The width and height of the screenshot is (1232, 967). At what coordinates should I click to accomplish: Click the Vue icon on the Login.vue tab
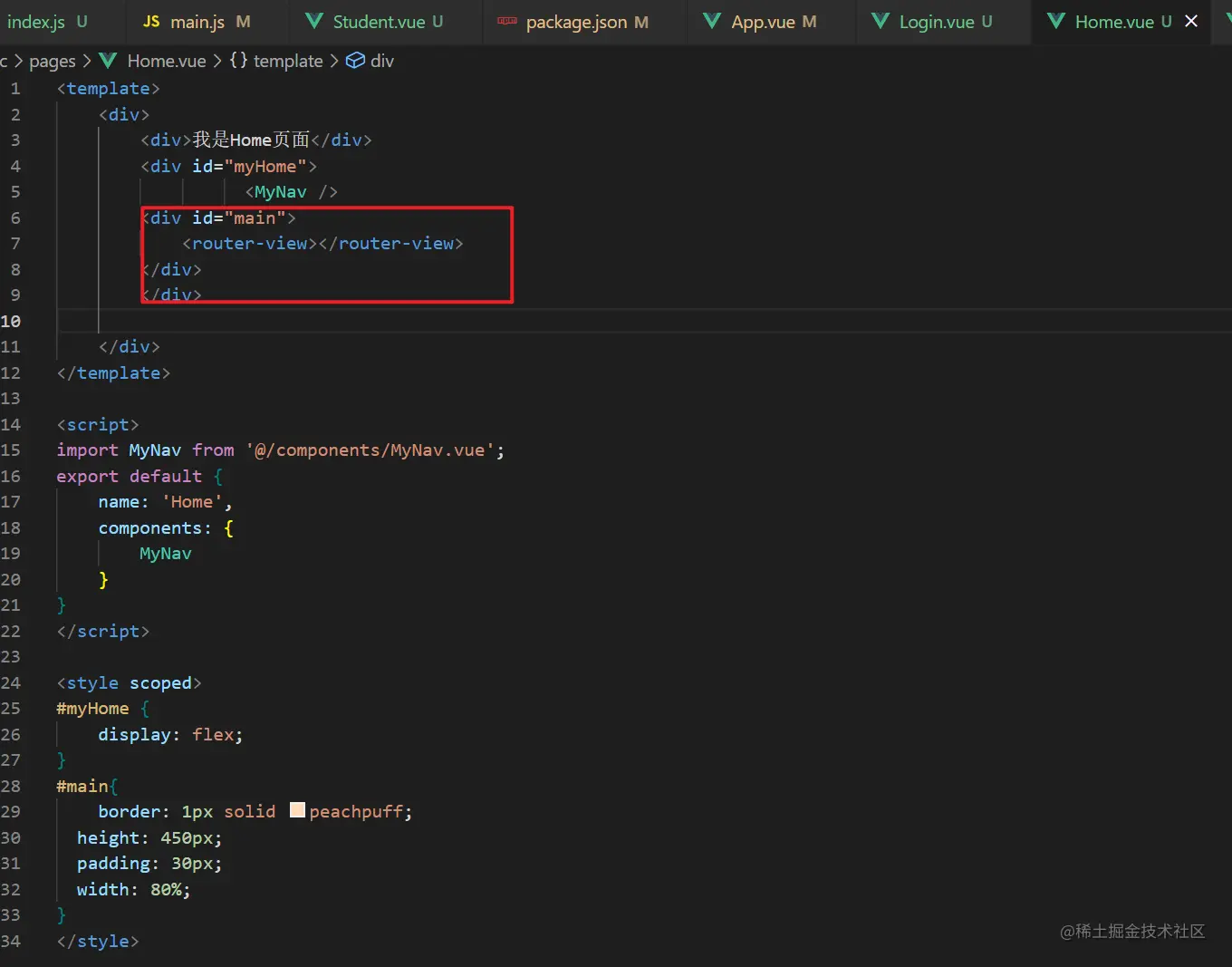(881, 22)
